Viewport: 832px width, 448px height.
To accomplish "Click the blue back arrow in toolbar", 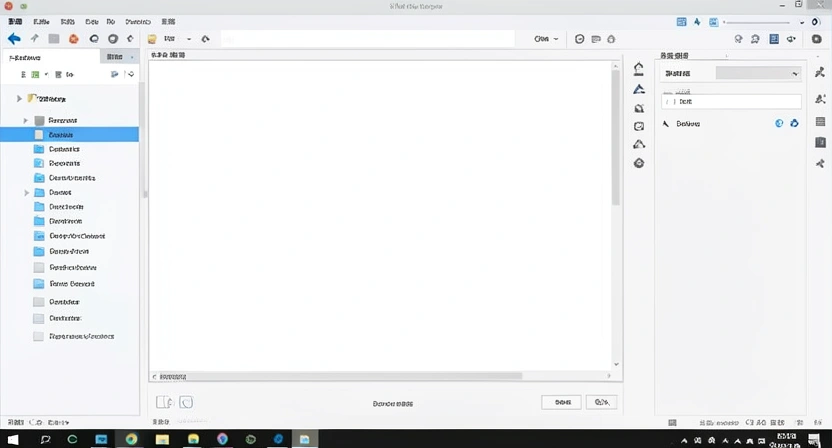I will [14, 39].
